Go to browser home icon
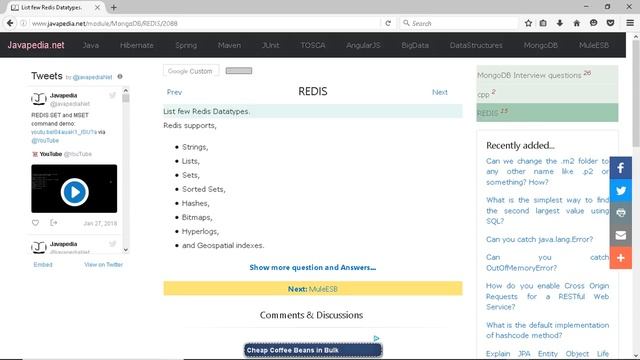 click(576, 23)
